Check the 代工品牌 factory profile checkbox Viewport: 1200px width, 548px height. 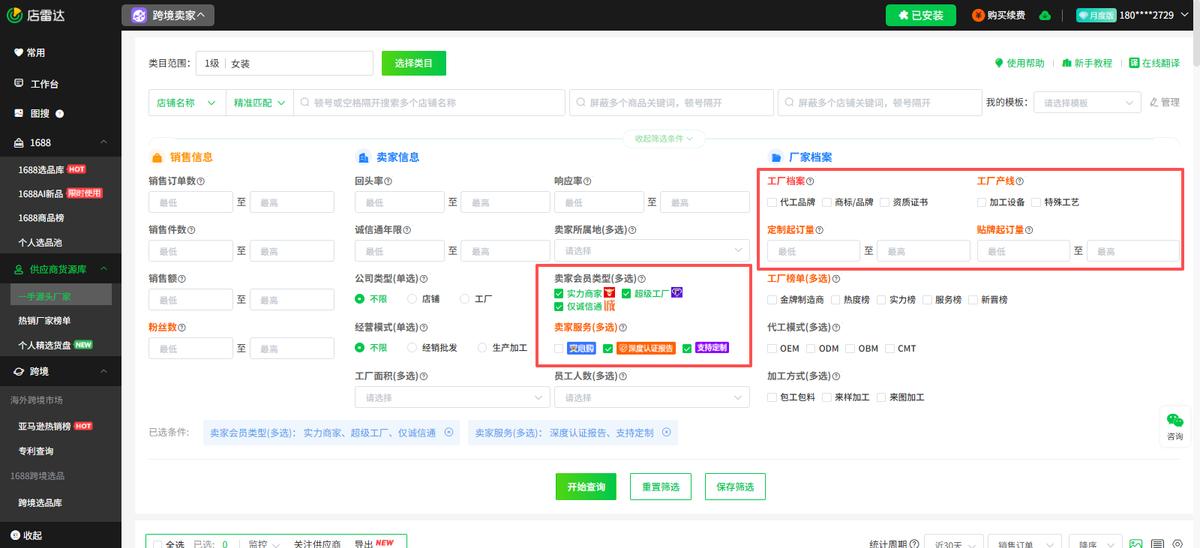772,202
